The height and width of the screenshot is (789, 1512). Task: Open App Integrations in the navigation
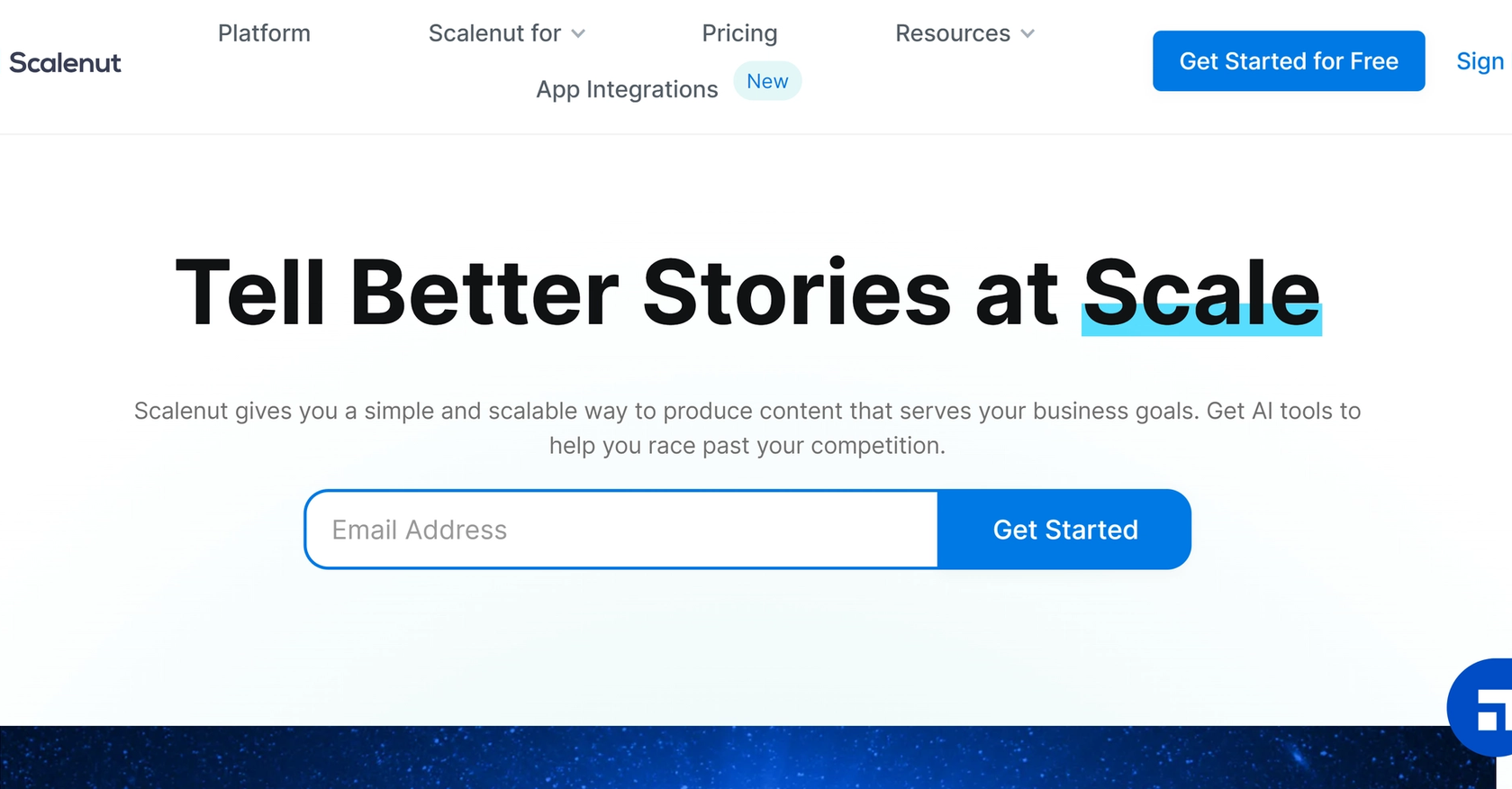(627, 89)
